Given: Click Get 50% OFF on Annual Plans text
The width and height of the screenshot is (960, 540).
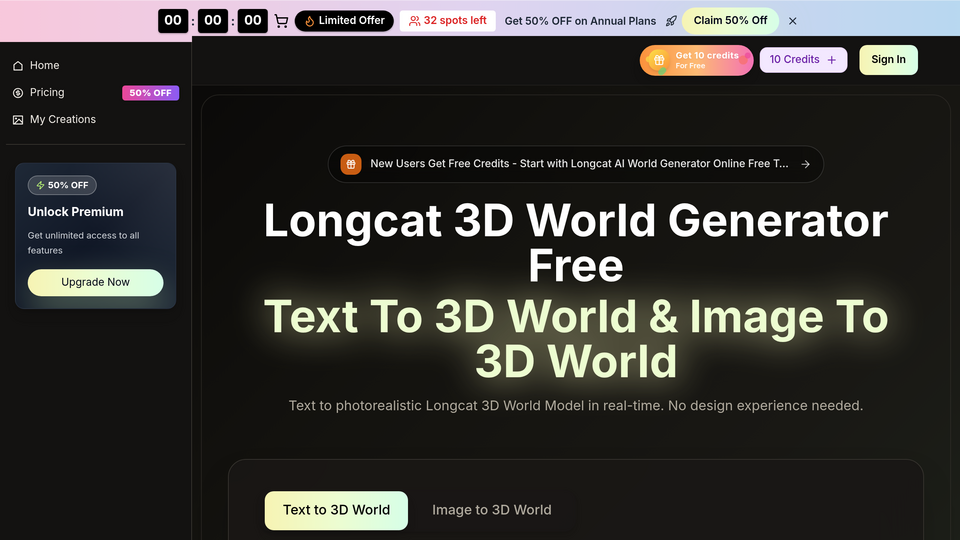Looking at the screenshot, I should [580, 21].
